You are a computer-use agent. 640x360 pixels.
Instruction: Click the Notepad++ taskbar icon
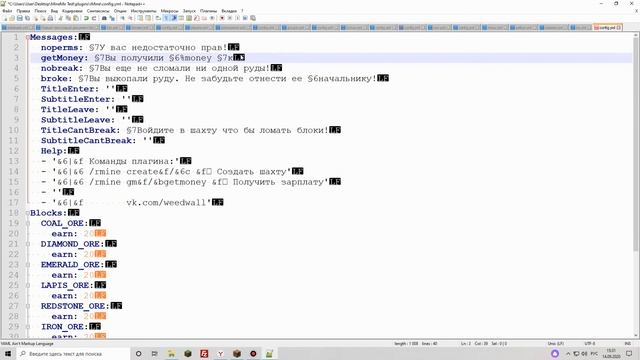[x=269, y=353]
